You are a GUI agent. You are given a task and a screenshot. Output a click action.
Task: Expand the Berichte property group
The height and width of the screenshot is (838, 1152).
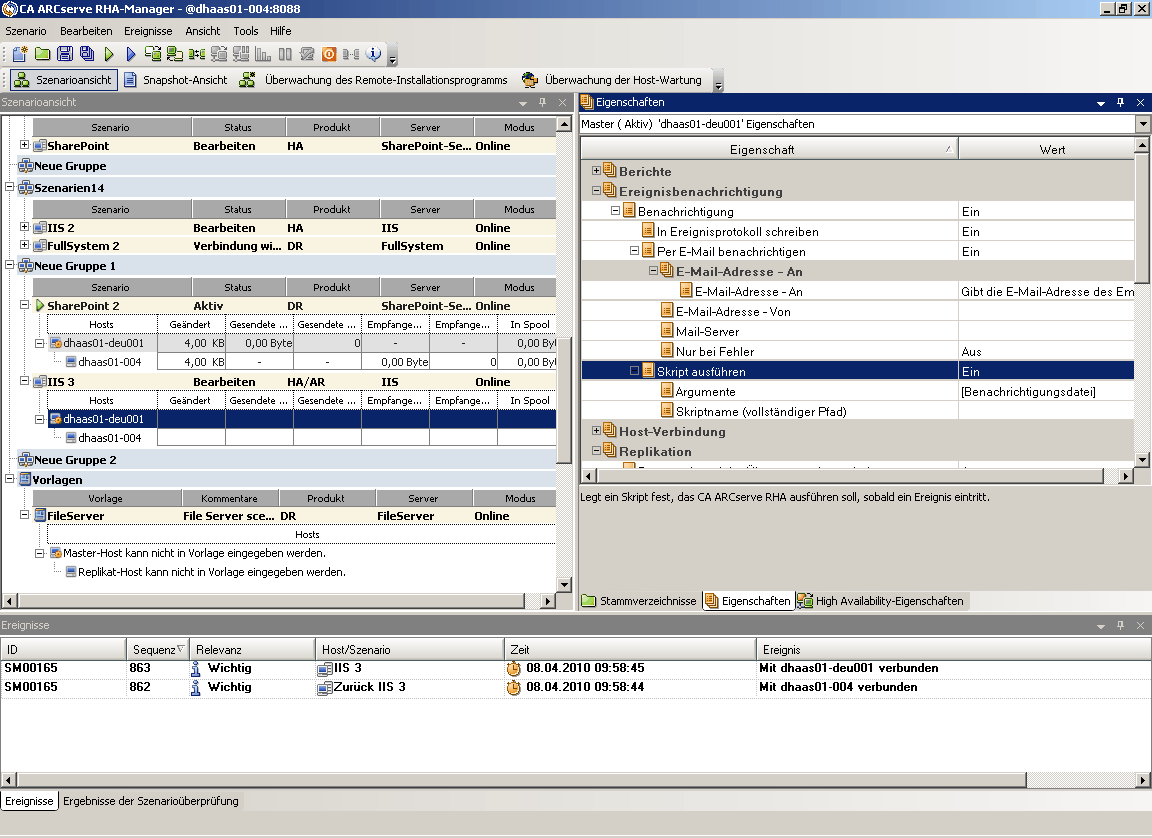click(x=597, y=171)
